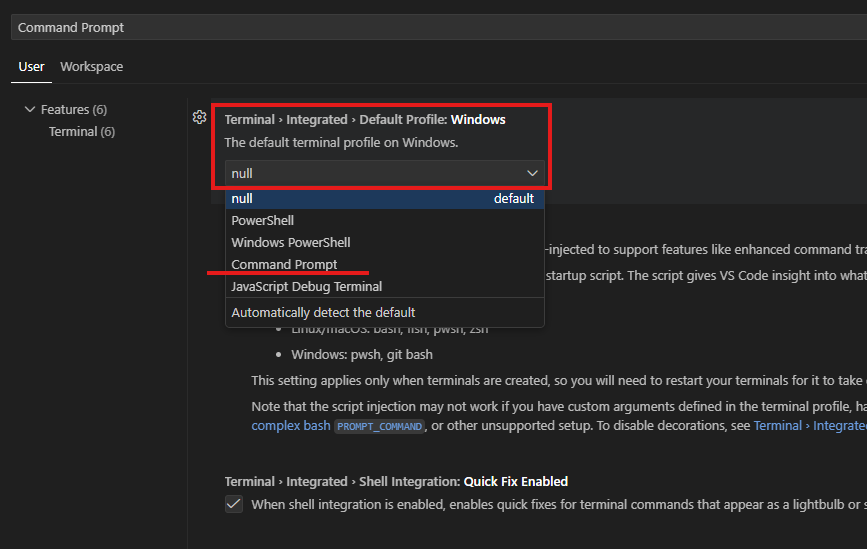Screen dimensions: 867x549
Task: Click the settings search field containing Command Prompt
Action: (x=439, y=27)
